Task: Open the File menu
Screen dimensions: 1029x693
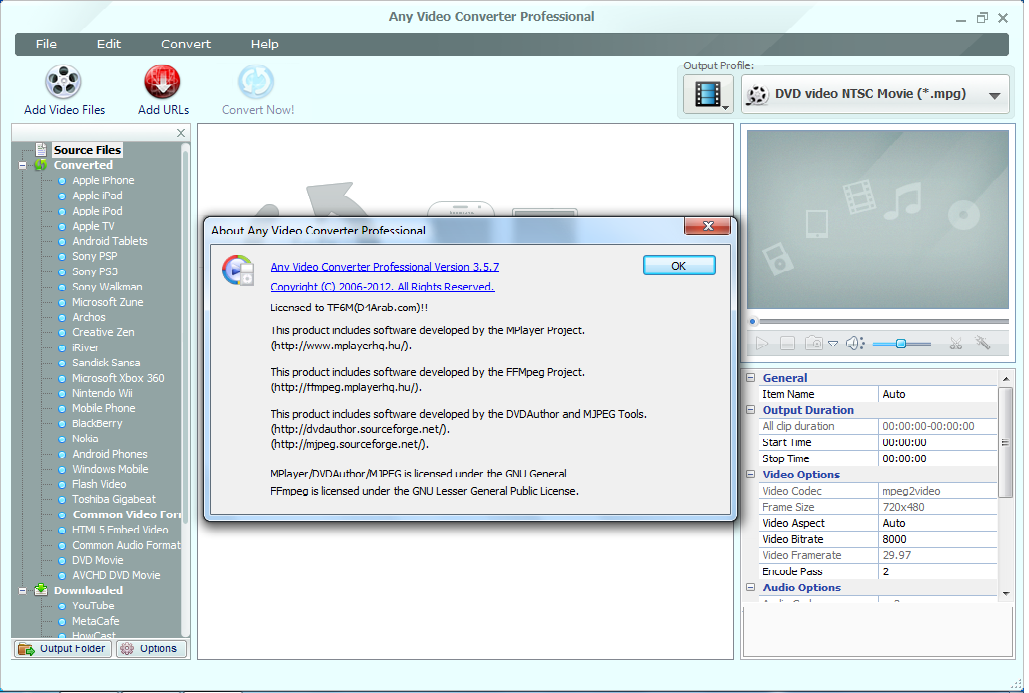Action: [46, 44]
